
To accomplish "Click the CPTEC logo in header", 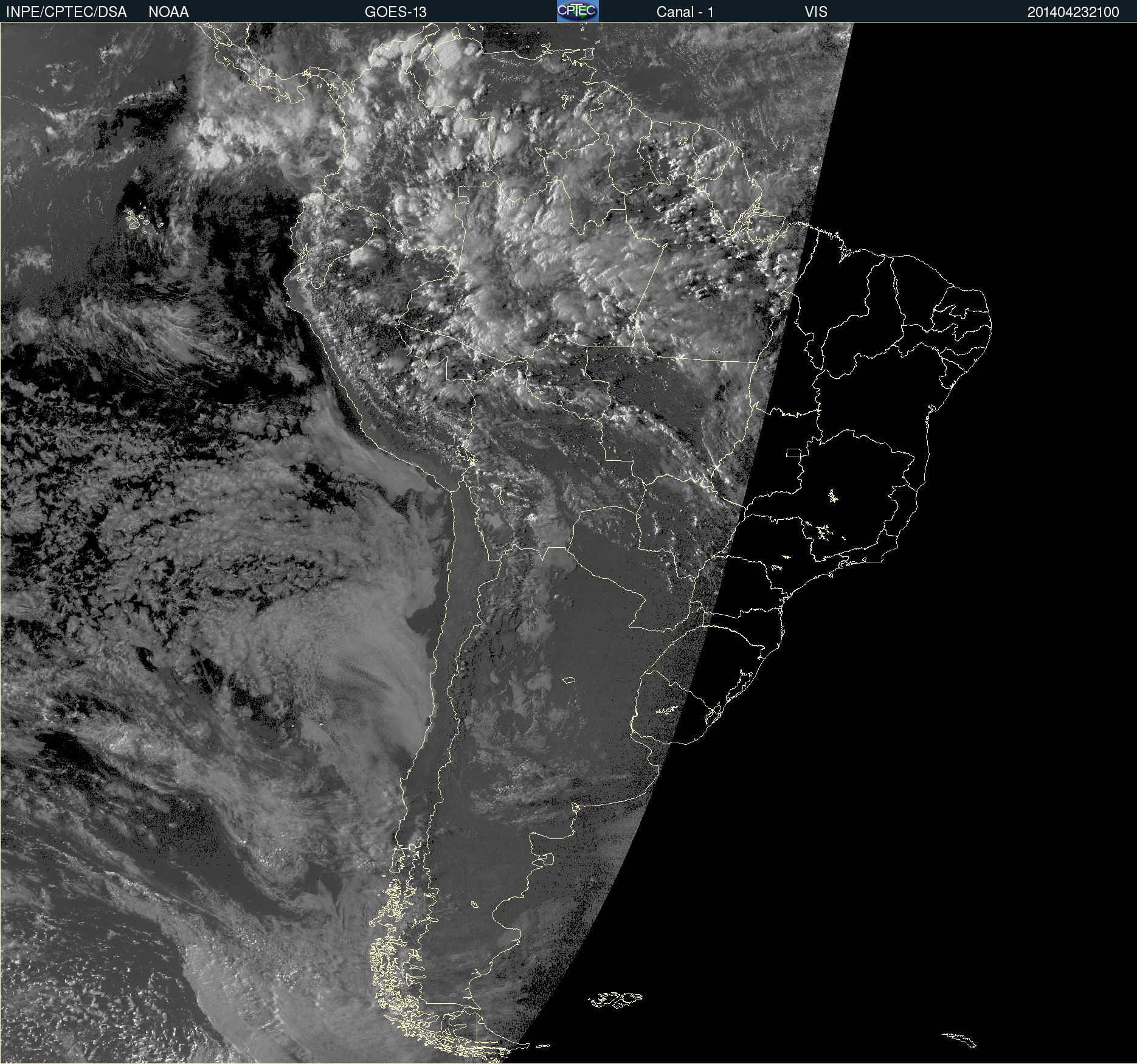I will pos(578,11).
